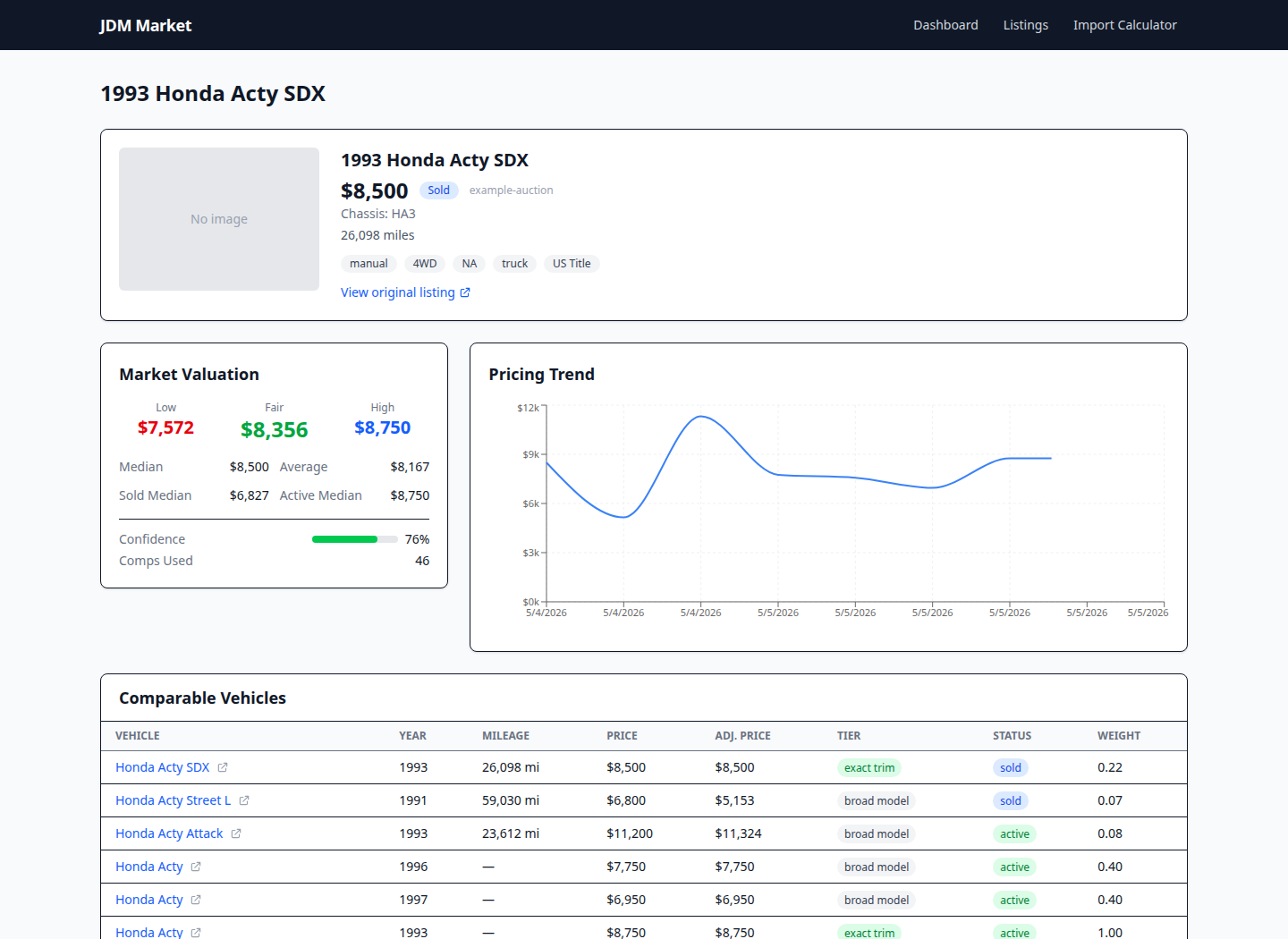Click the Chassis: HA3 text

[x=378, y=214]
